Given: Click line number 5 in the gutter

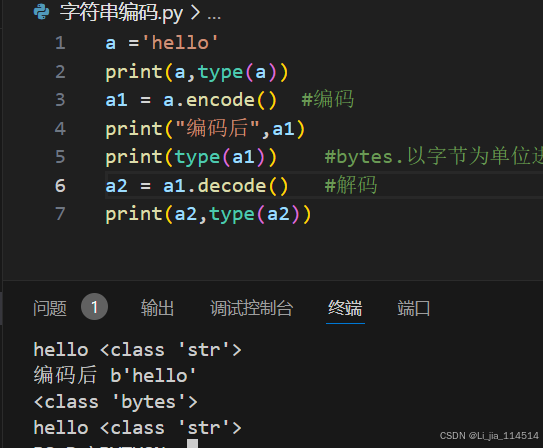Looking at the screenshot, I should [x=60, y=157].
